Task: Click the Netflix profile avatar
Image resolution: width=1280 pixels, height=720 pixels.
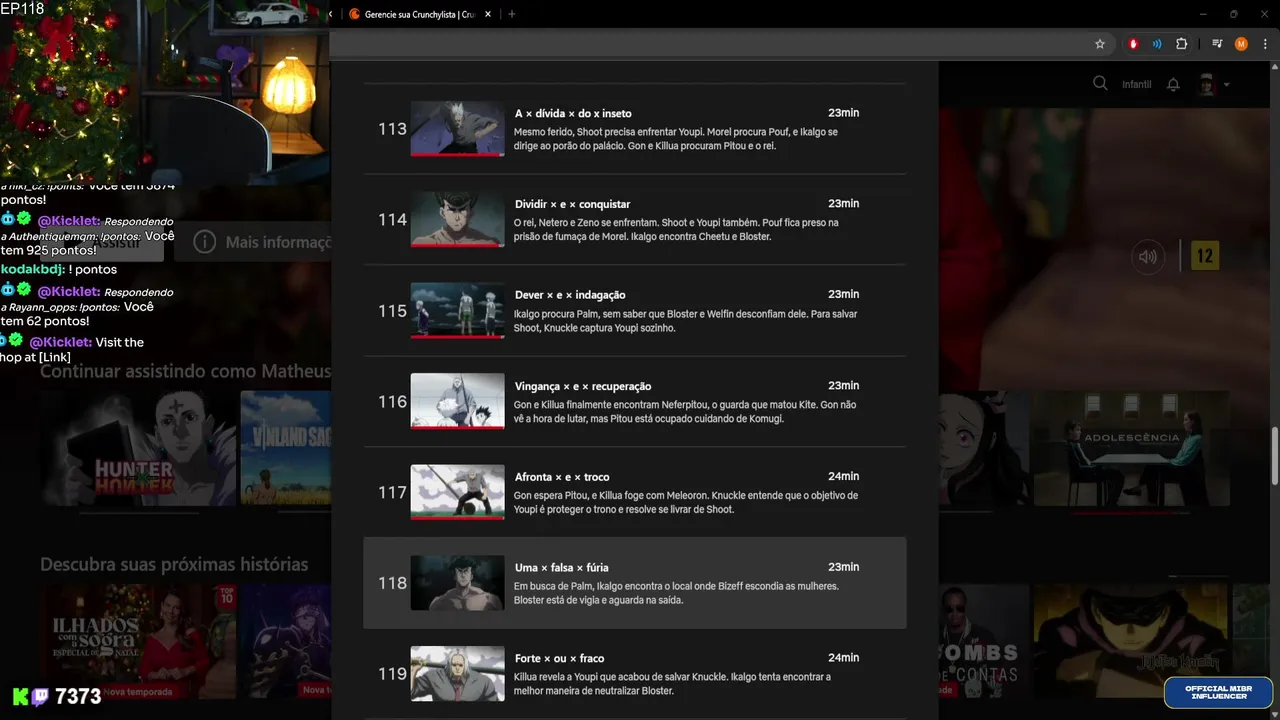Action: [x=1207, y=84]
